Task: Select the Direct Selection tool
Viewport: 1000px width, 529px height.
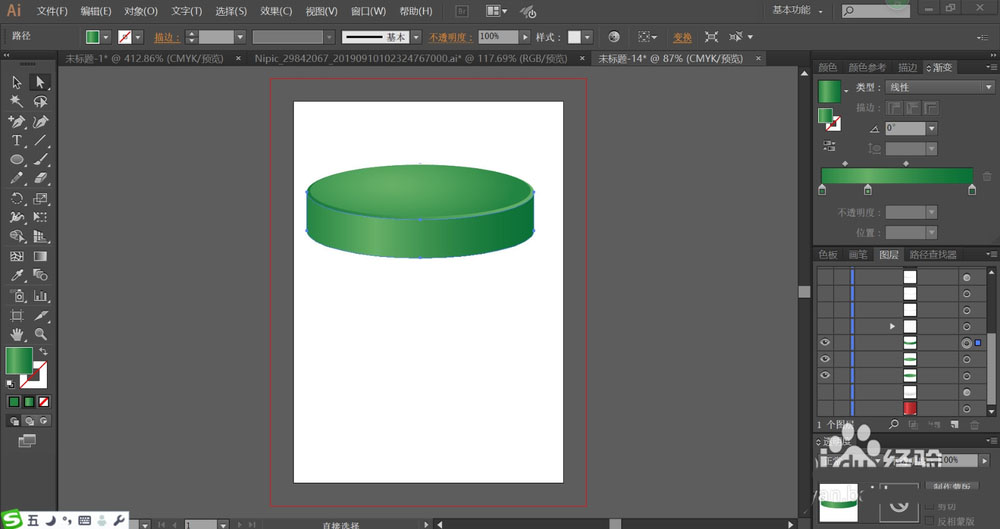Action: point(40,82)
